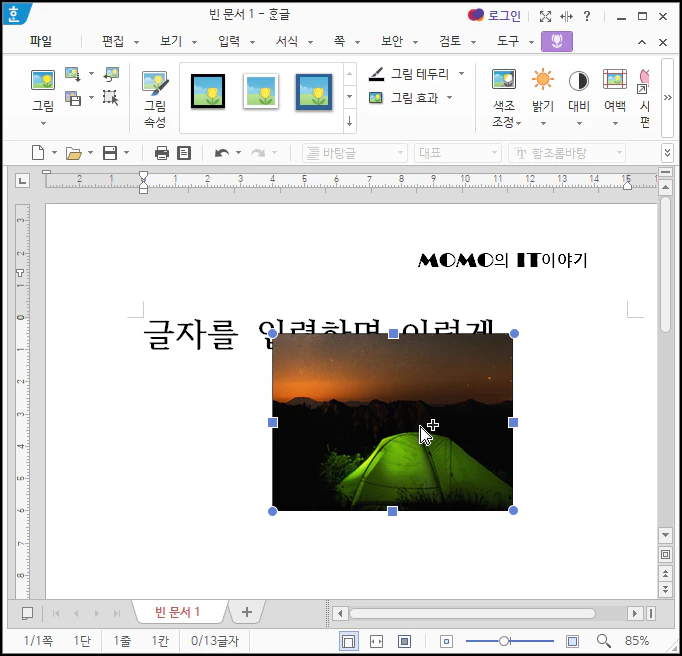Viewport: 682px width, 656px height.
Task: Click the zoom in large square icon
Action: 572,641
